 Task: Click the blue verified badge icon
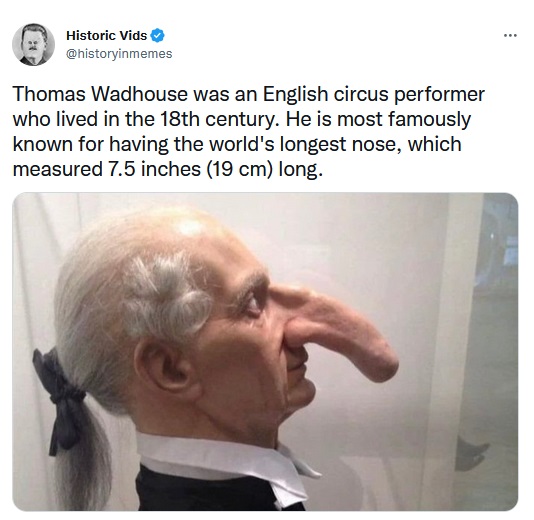coord(157,35)
